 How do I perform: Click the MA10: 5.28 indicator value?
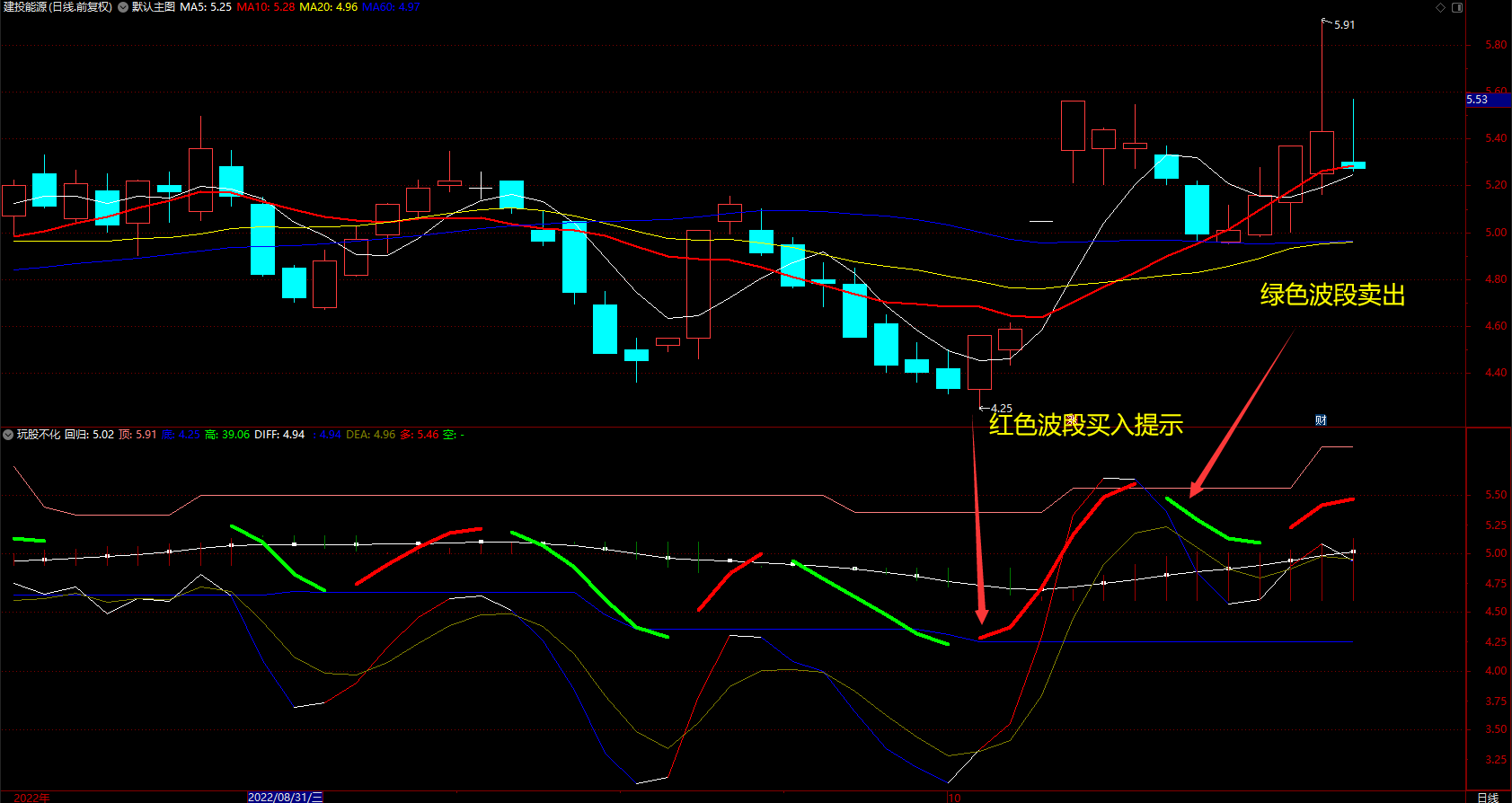click(x=266, y=7)
